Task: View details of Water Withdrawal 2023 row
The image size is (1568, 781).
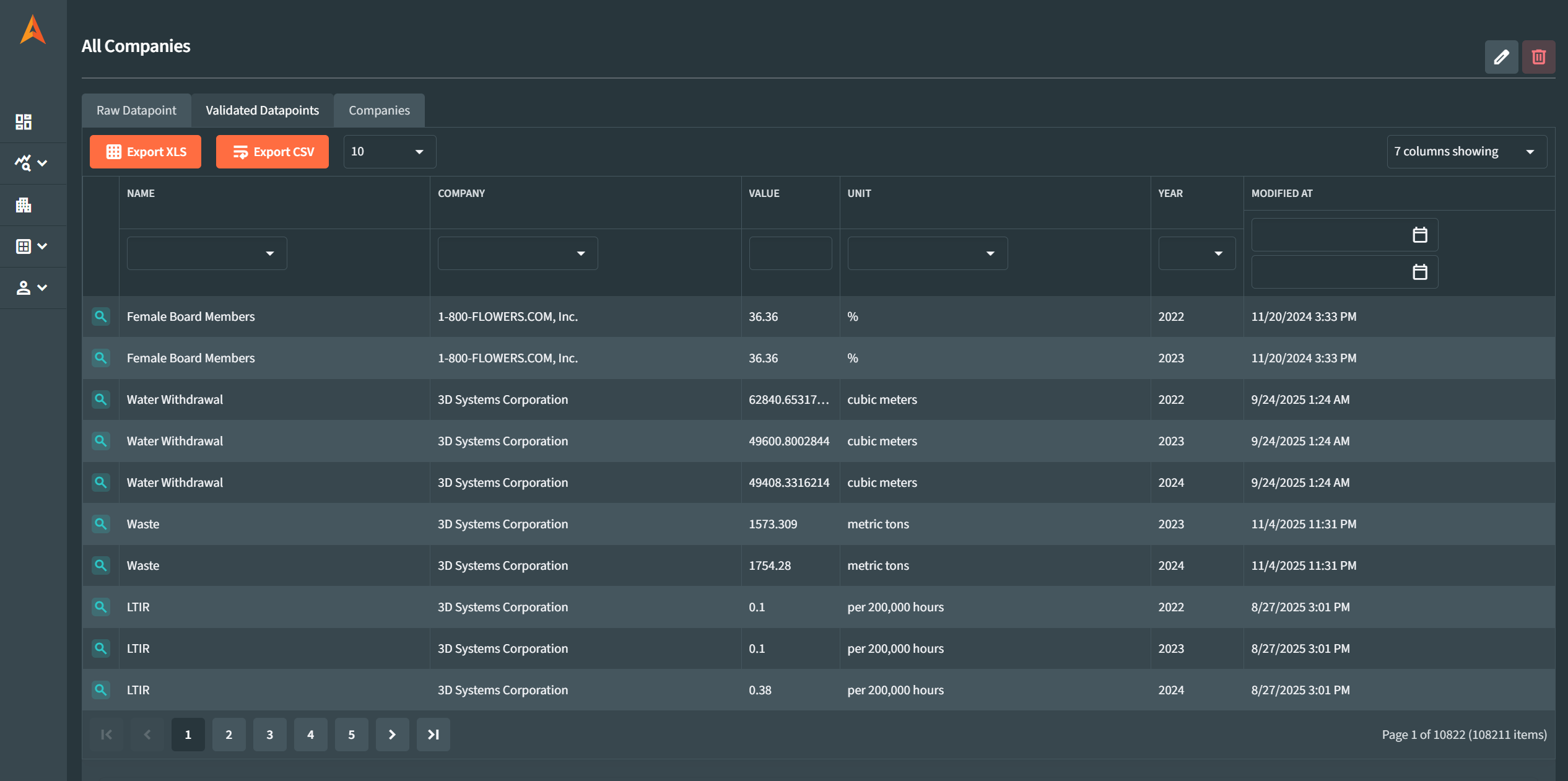Action: point(100,441)
